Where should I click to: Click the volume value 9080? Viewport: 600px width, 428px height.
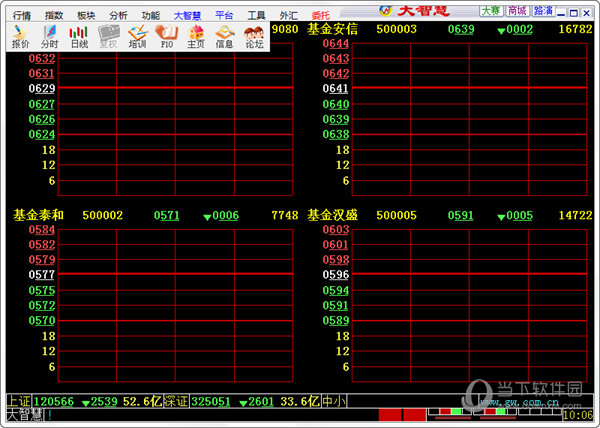click(285, 29)
